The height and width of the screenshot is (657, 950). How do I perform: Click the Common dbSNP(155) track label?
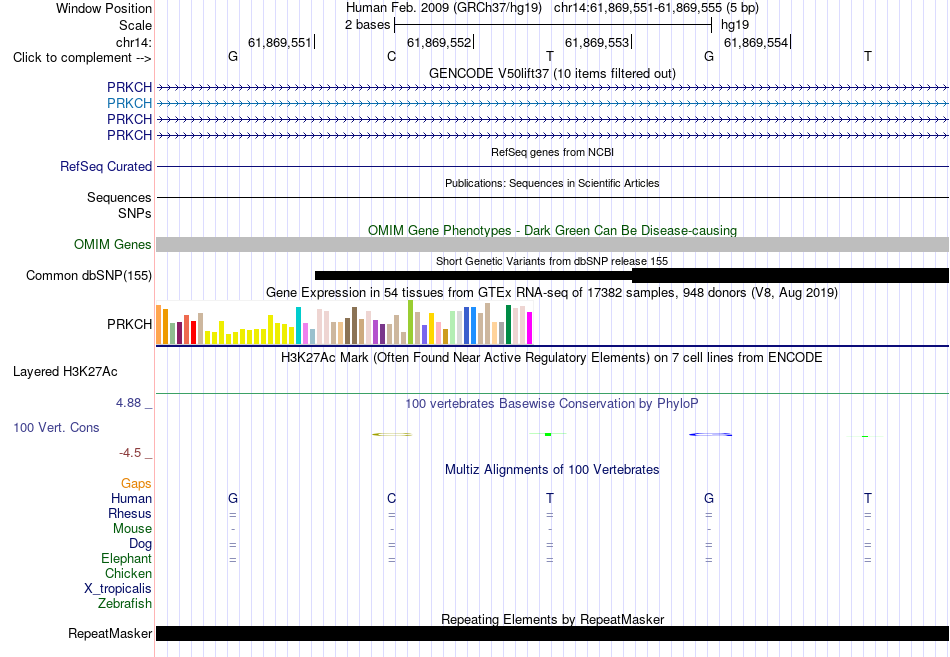point(89,276)
